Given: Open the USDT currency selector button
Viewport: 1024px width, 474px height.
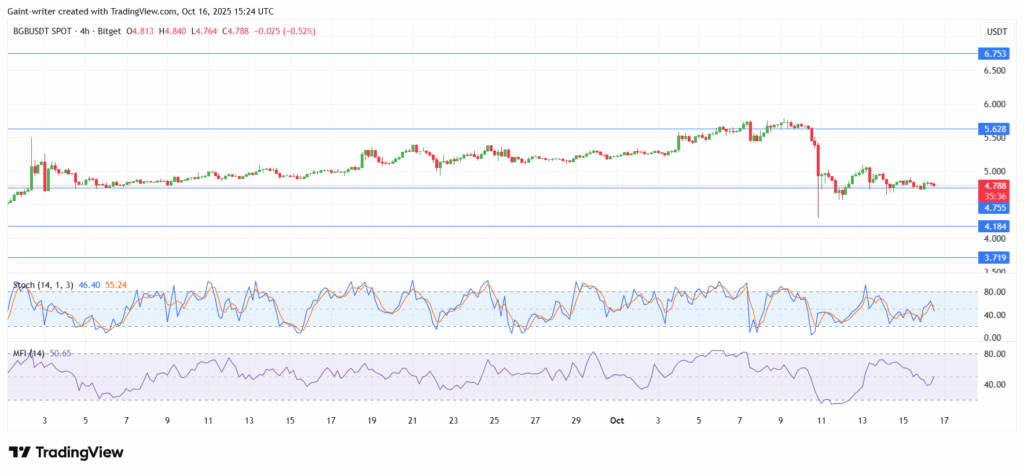Looking at the screenshot, I should pyautogui.click(x=997, y=31).
